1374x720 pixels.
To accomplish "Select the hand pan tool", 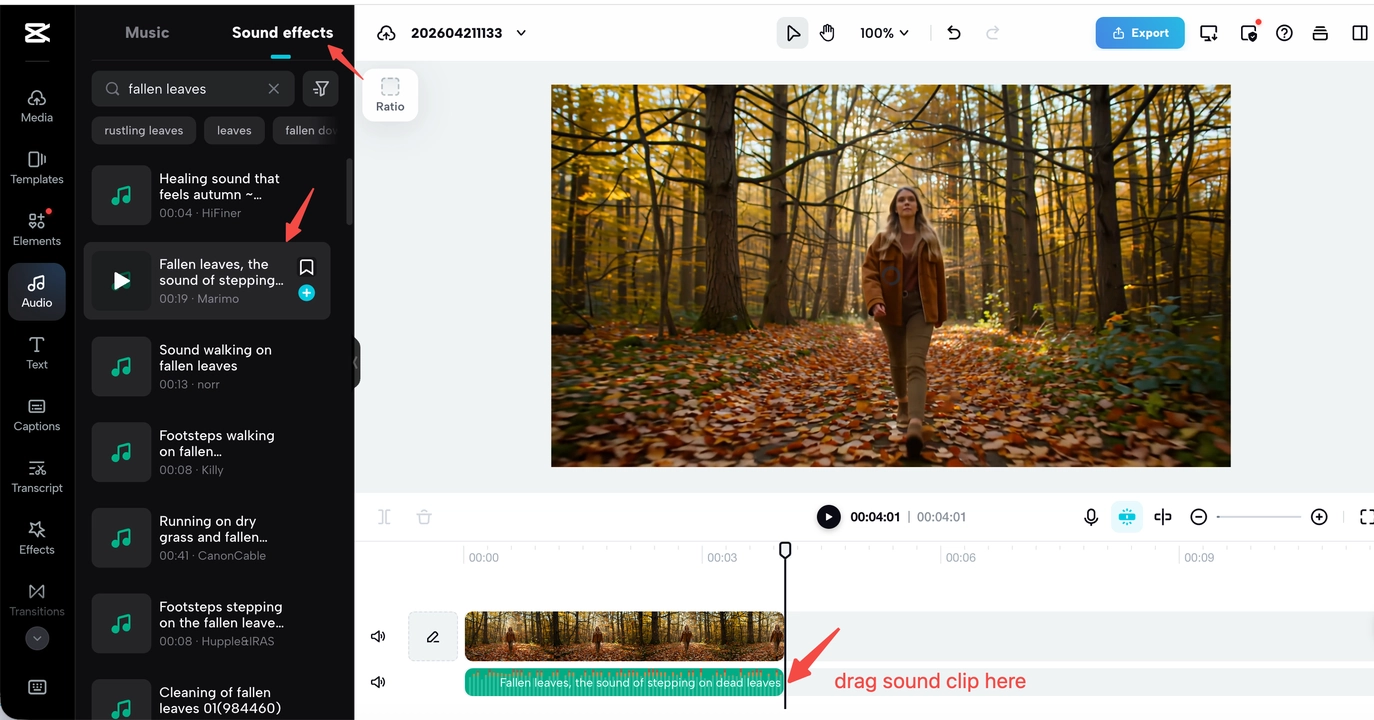I will [x=827, y=33].
